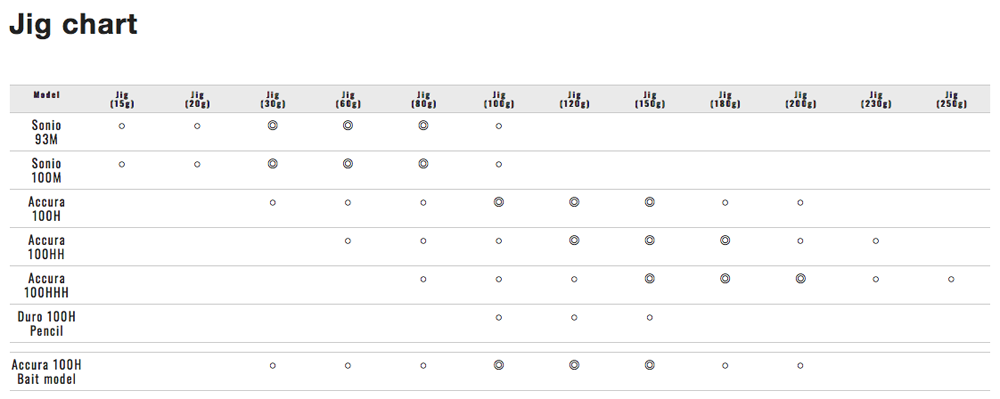Click small circle for Accura 100H Bait model Jig 30g
Image resolution: width=1000 pixels, height=399 pixels.
(x=272, y=366)
